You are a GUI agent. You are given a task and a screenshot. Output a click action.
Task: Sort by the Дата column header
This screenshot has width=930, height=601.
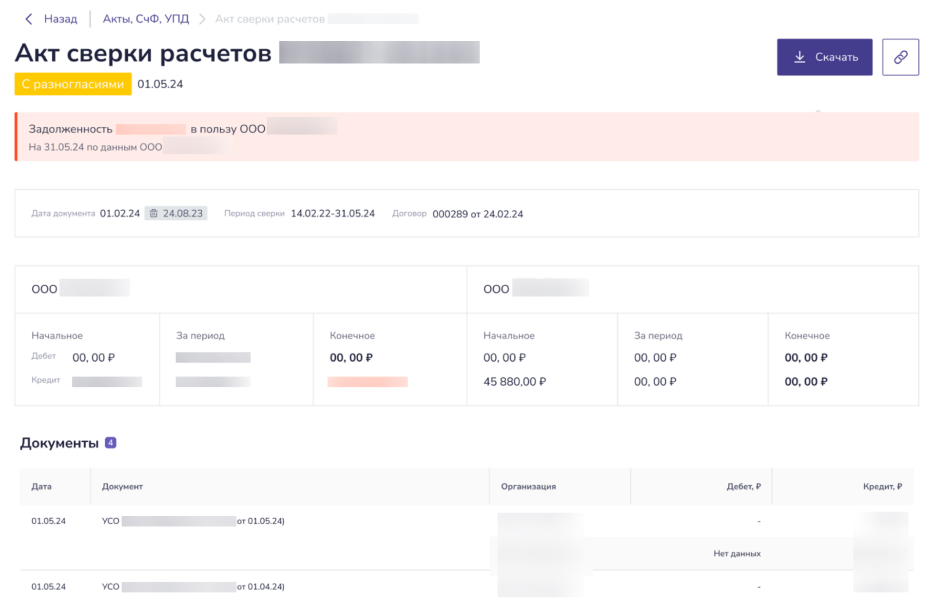tap(42, 486)
